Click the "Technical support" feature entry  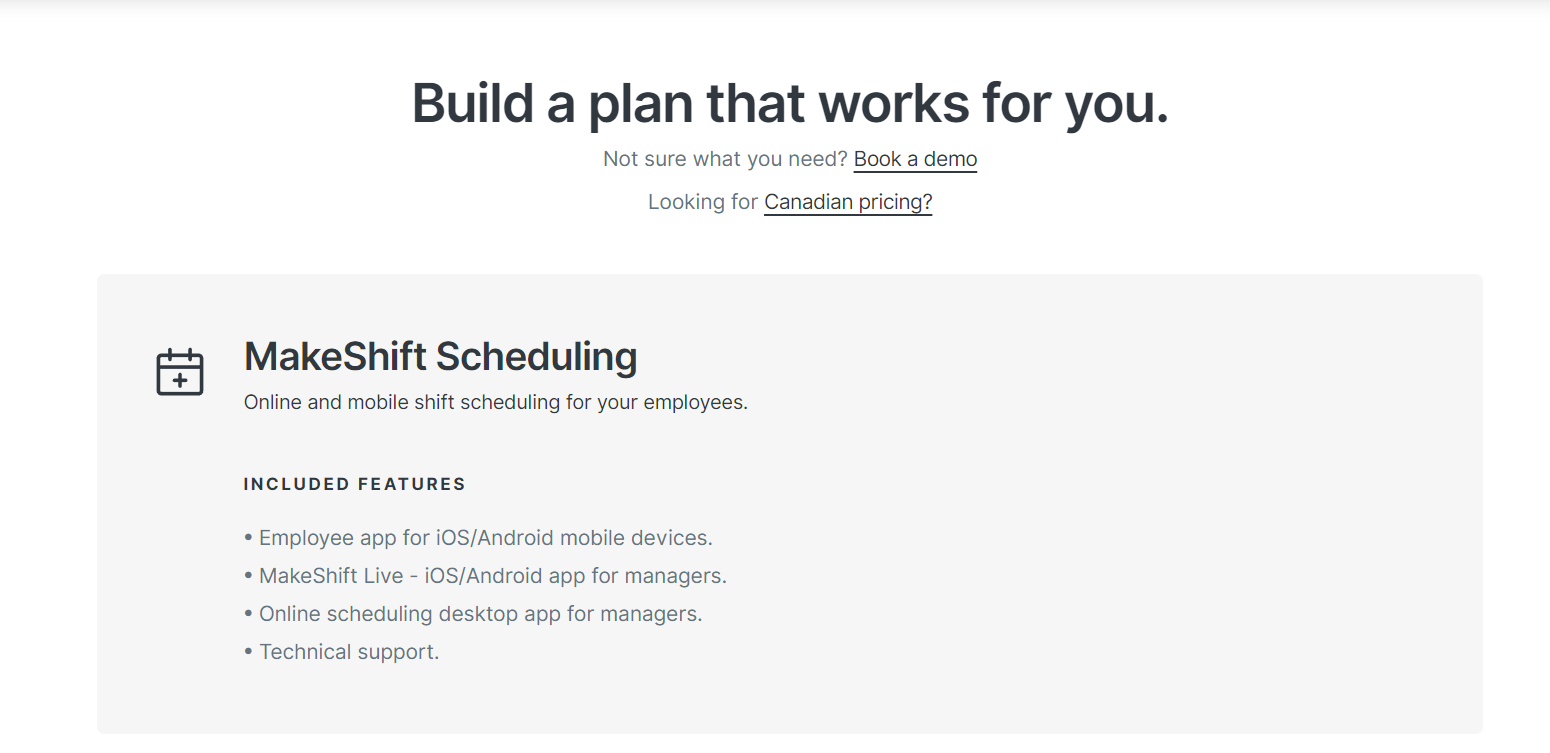pyautogui.click(x=349, y=651)
